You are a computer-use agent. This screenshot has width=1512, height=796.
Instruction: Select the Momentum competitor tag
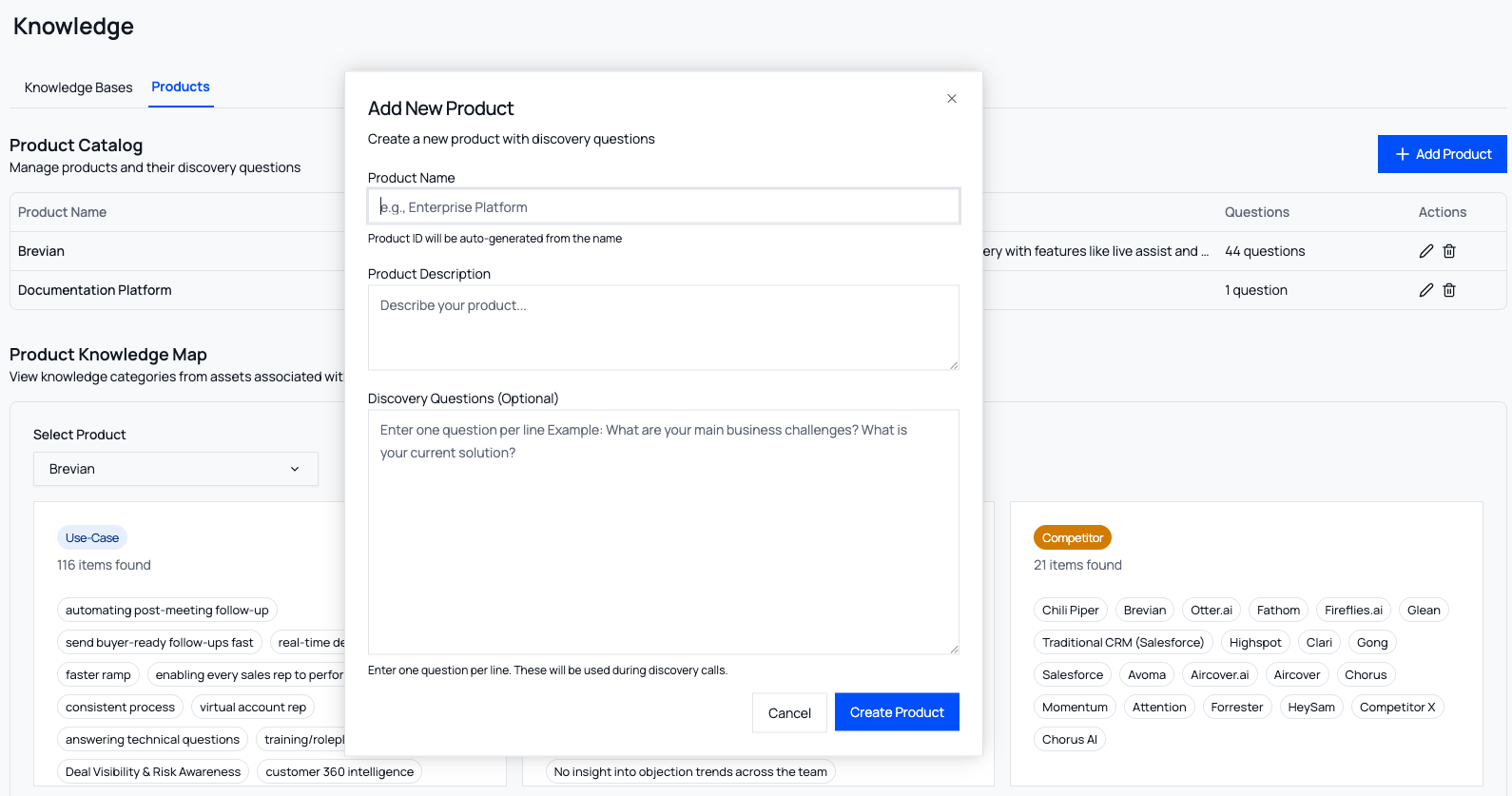click(x=1075, y=708)
